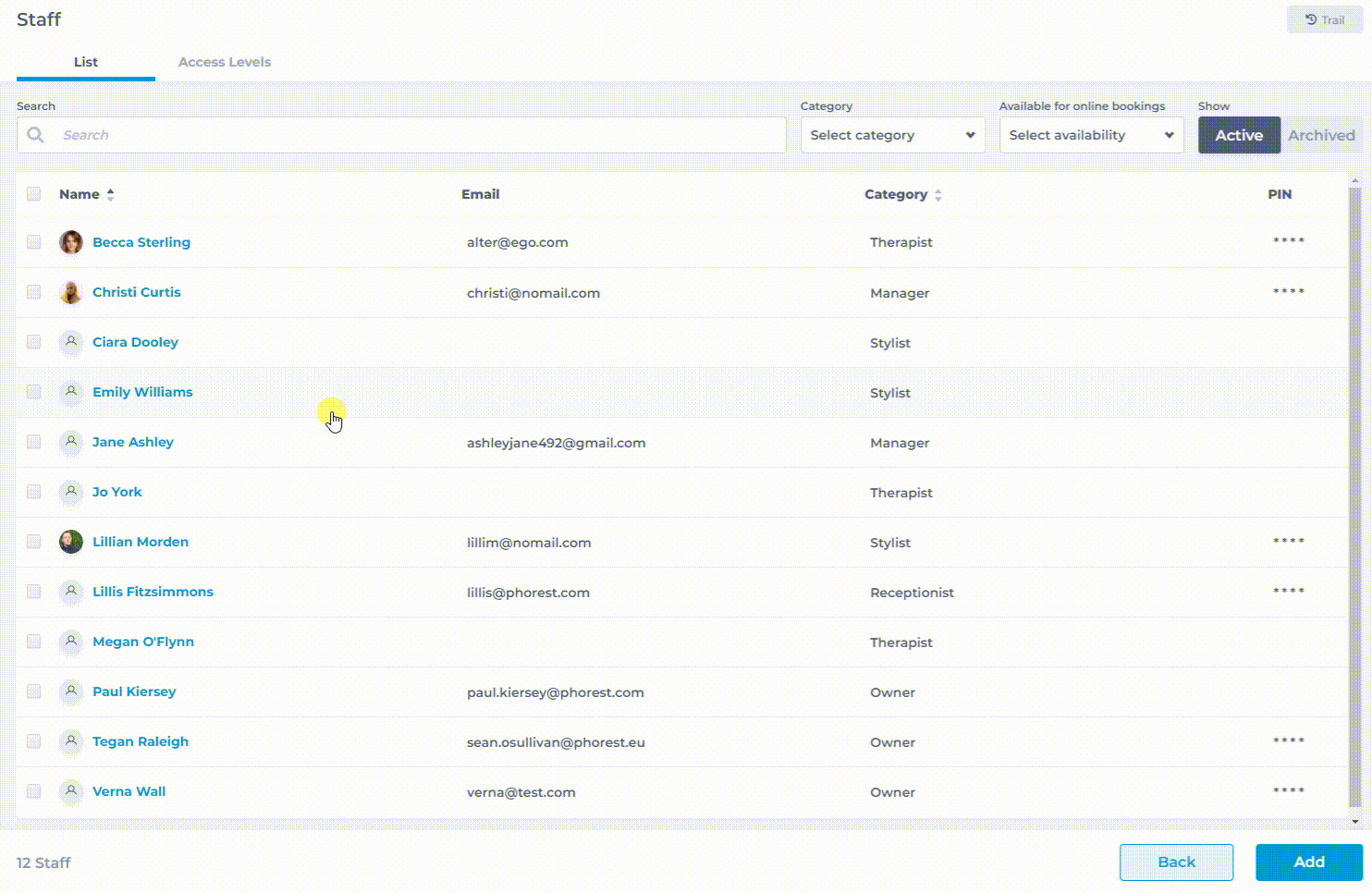Click Megan O'Flynn's placeholder avatar icon
Viewport: 1372px width, 893px height.
[x=71, y=642]
